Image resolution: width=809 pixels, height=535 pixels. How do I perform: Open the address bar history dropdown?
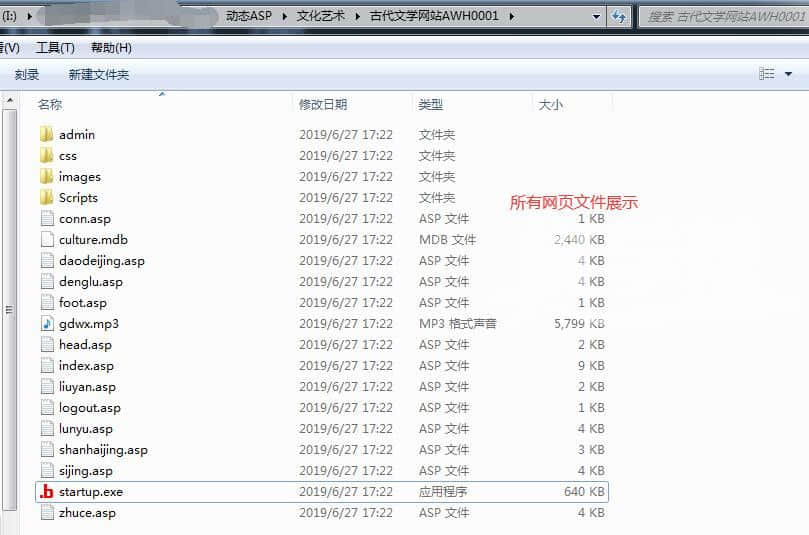597,16
